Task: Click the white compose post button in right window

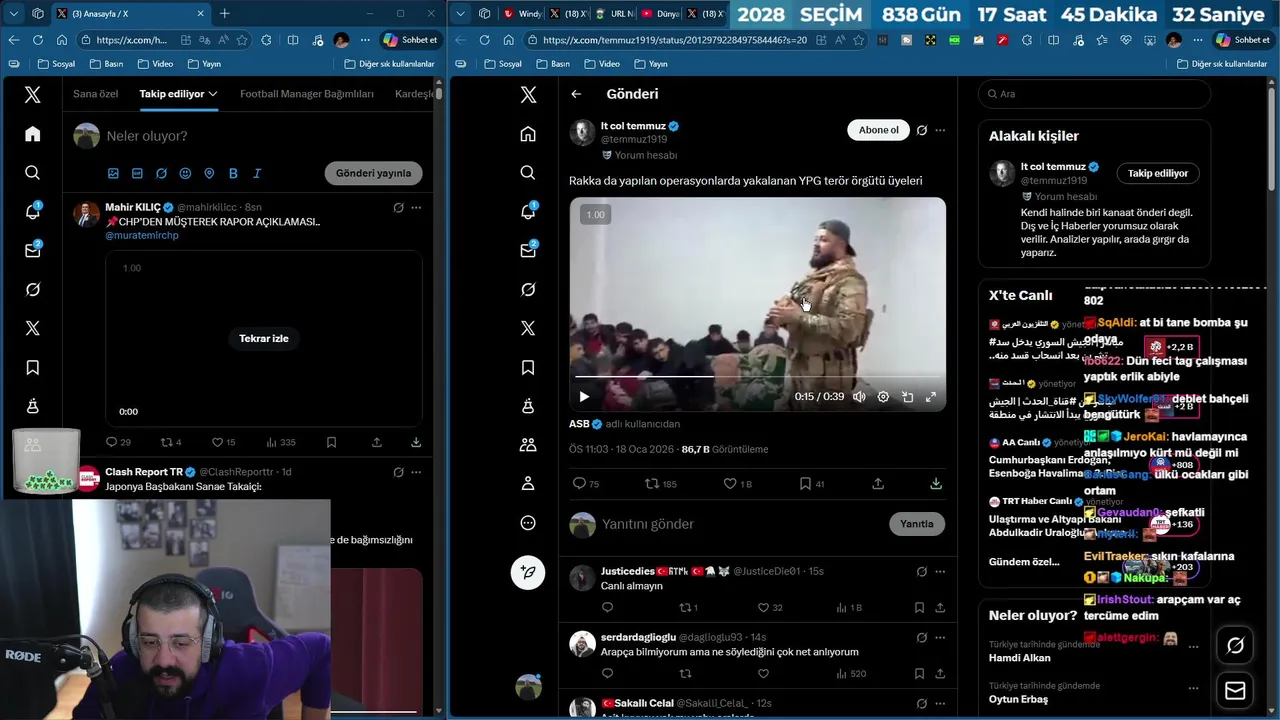Action: [528, 572]
